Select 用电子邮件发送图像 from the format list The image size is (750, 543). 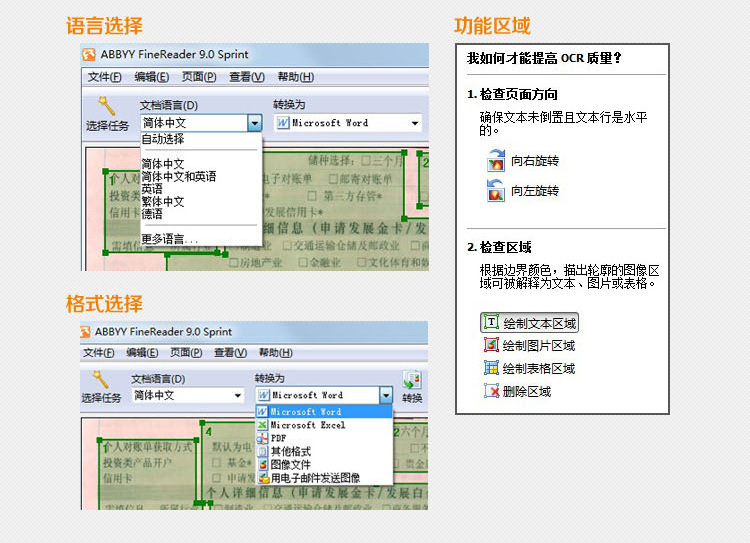point(315,478)
